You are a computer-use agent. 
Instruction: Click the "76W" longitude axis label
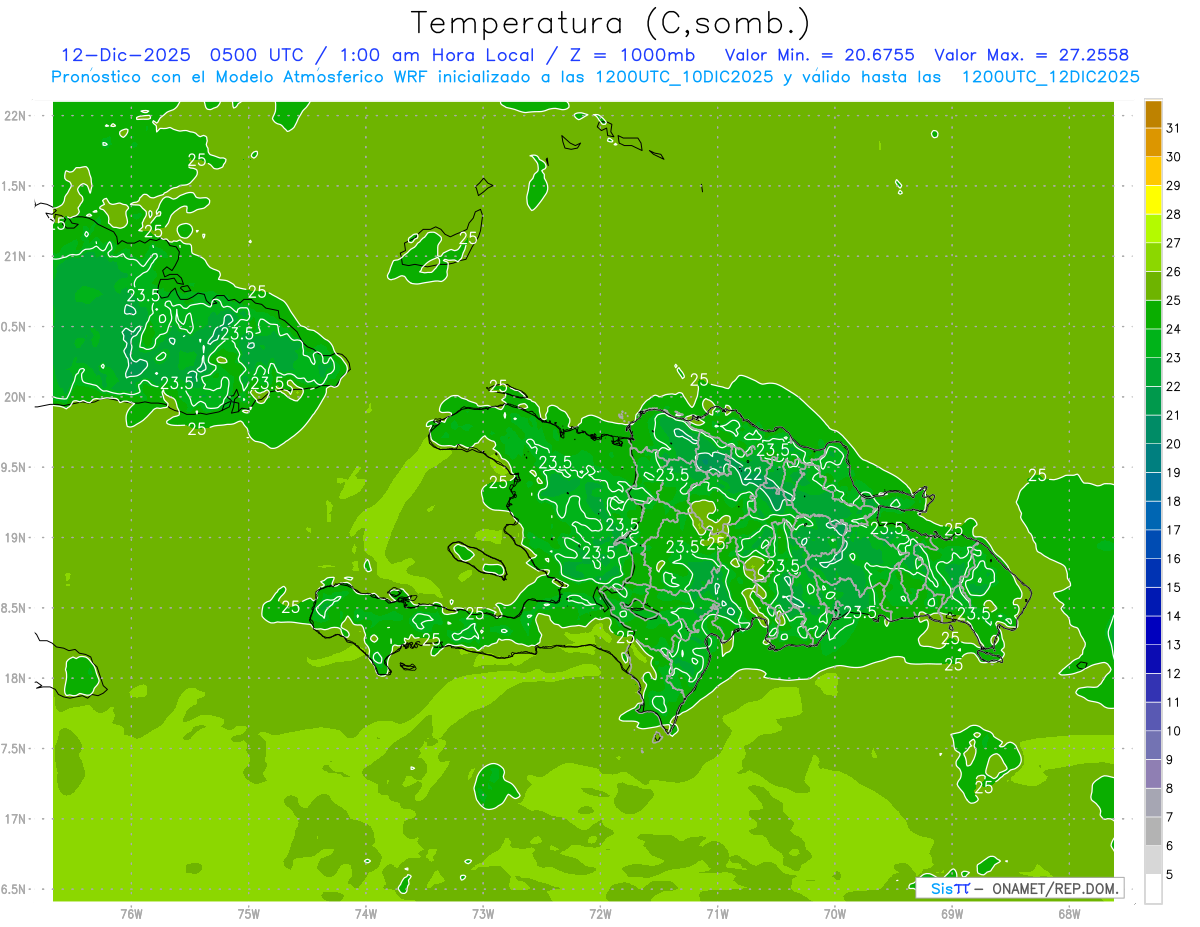(131, 913)
